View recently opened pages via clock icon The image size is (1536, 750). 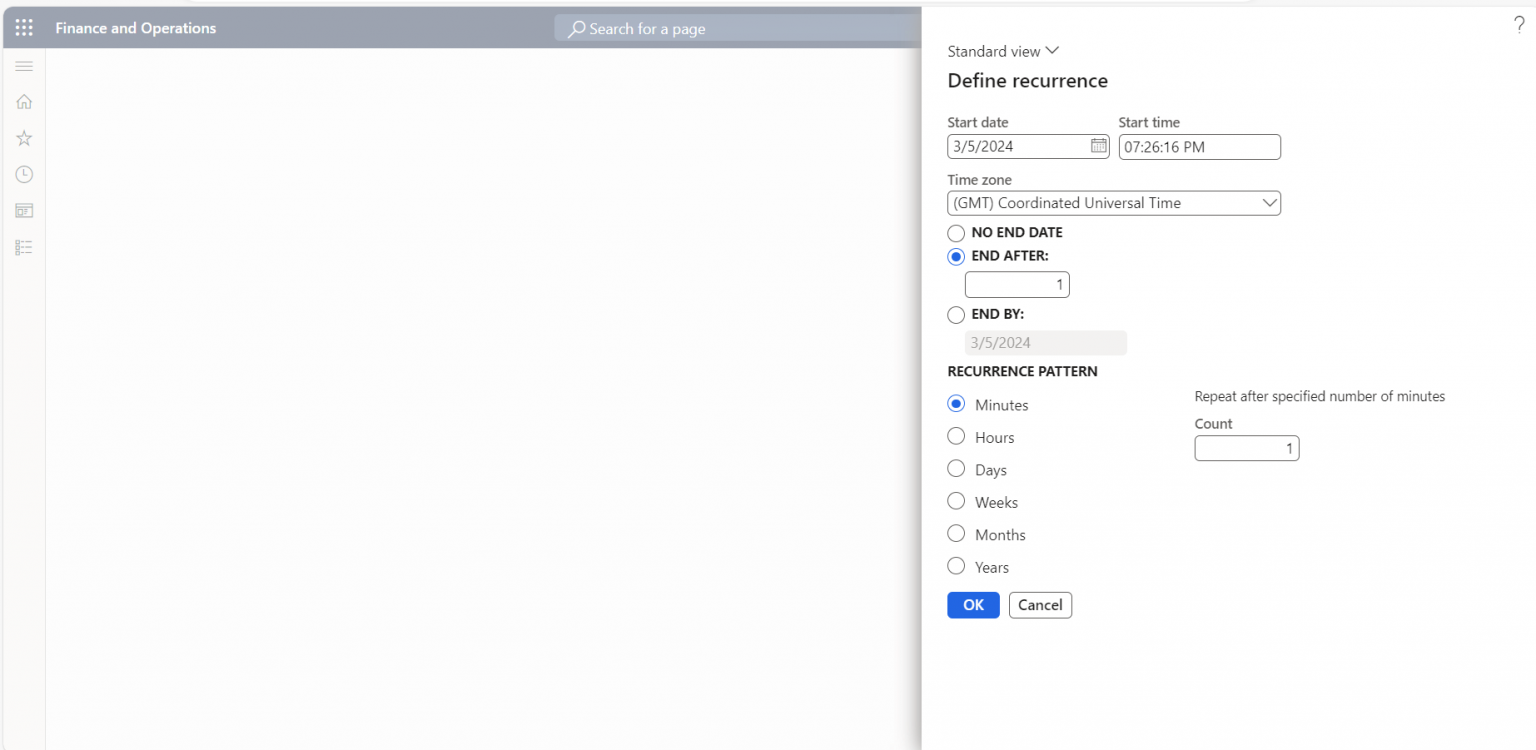coord(24,174)
